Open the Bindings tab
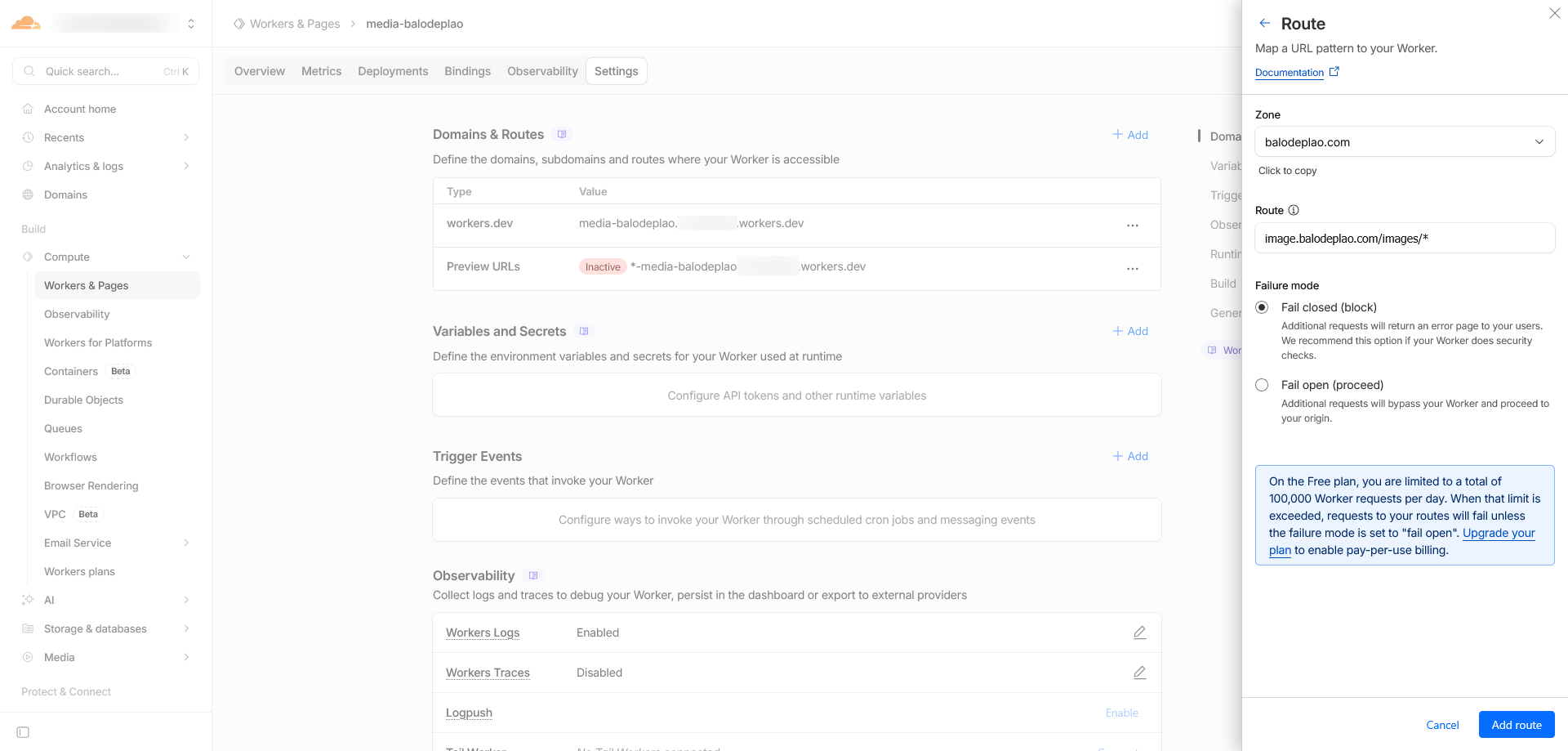Image resolution: width=1568 pixels, height=751 pixels. tap(467, 71)
